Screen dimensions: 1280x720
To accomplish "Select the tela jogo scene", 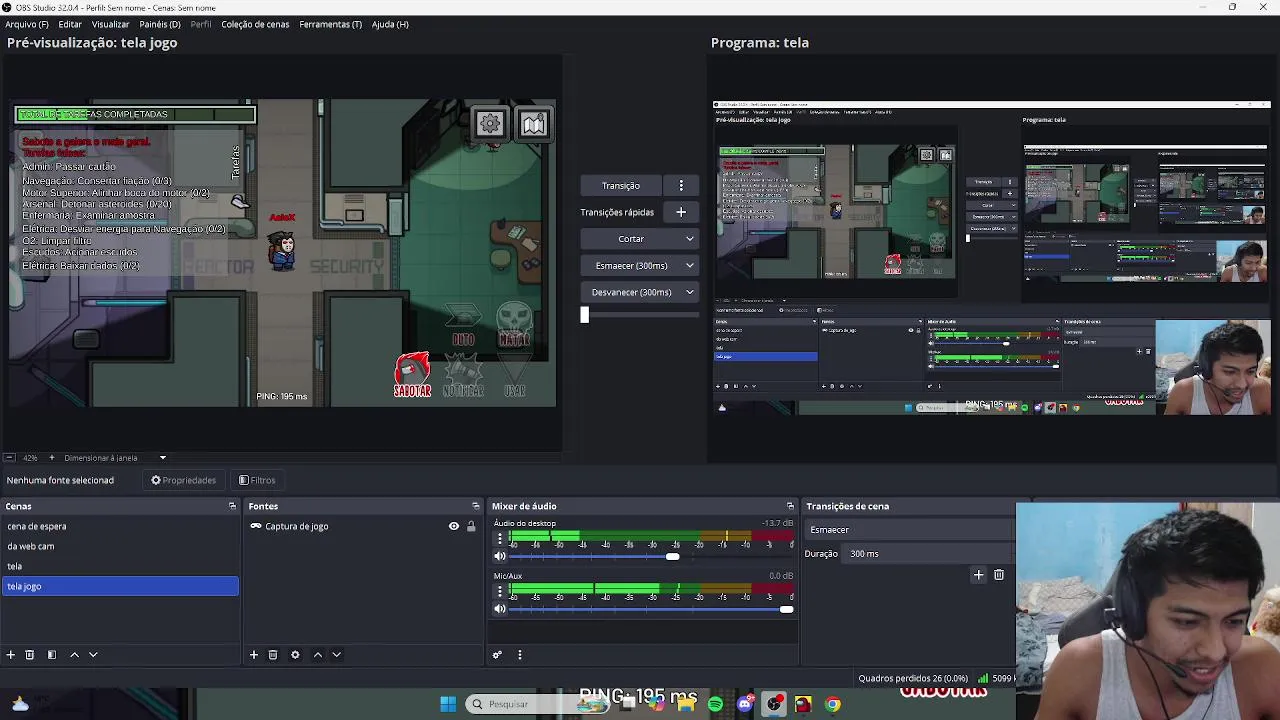I will tap(120, 586).
